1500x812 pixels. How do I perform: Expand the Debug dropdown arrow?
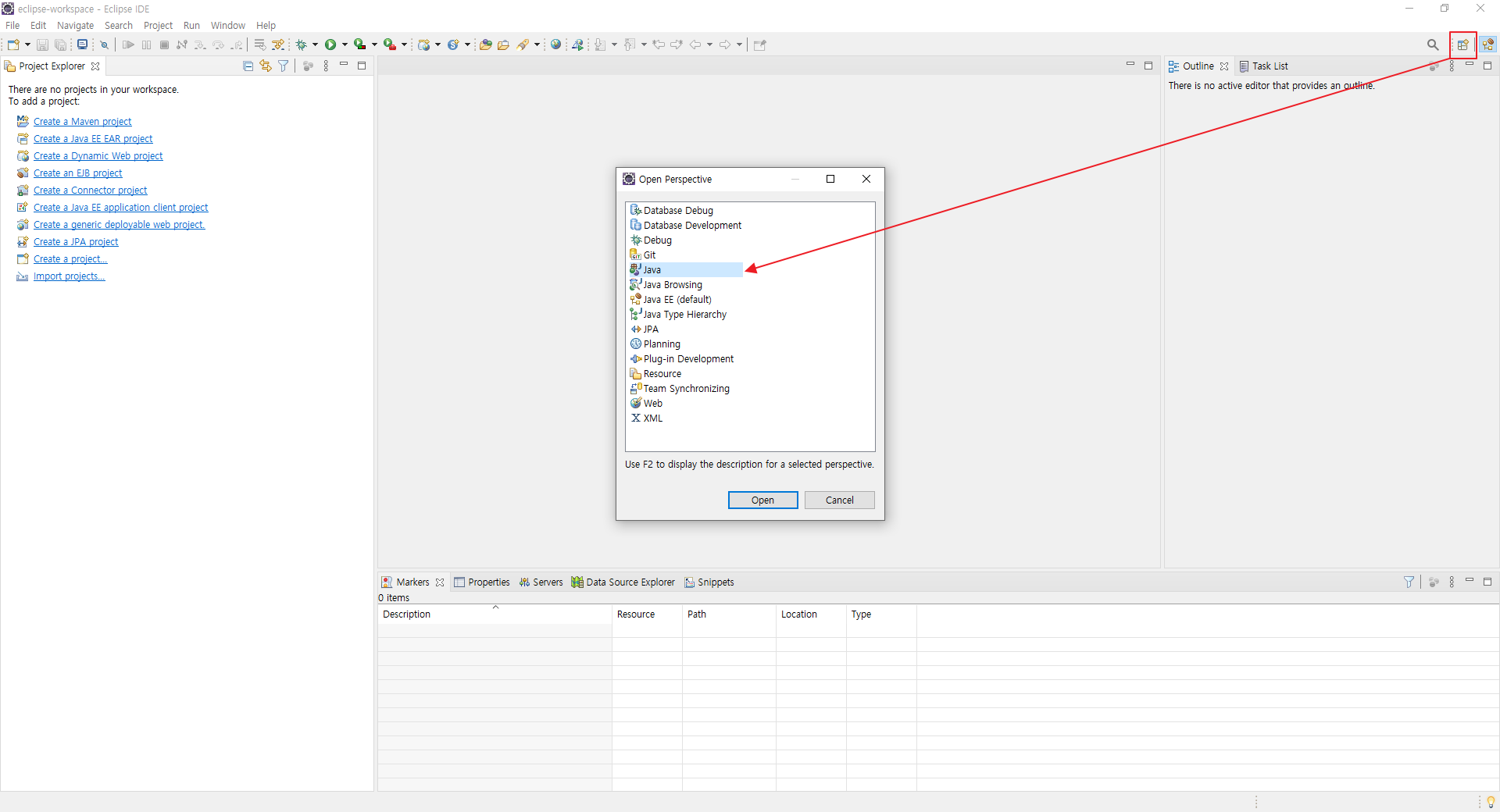[x=315, y=45]
